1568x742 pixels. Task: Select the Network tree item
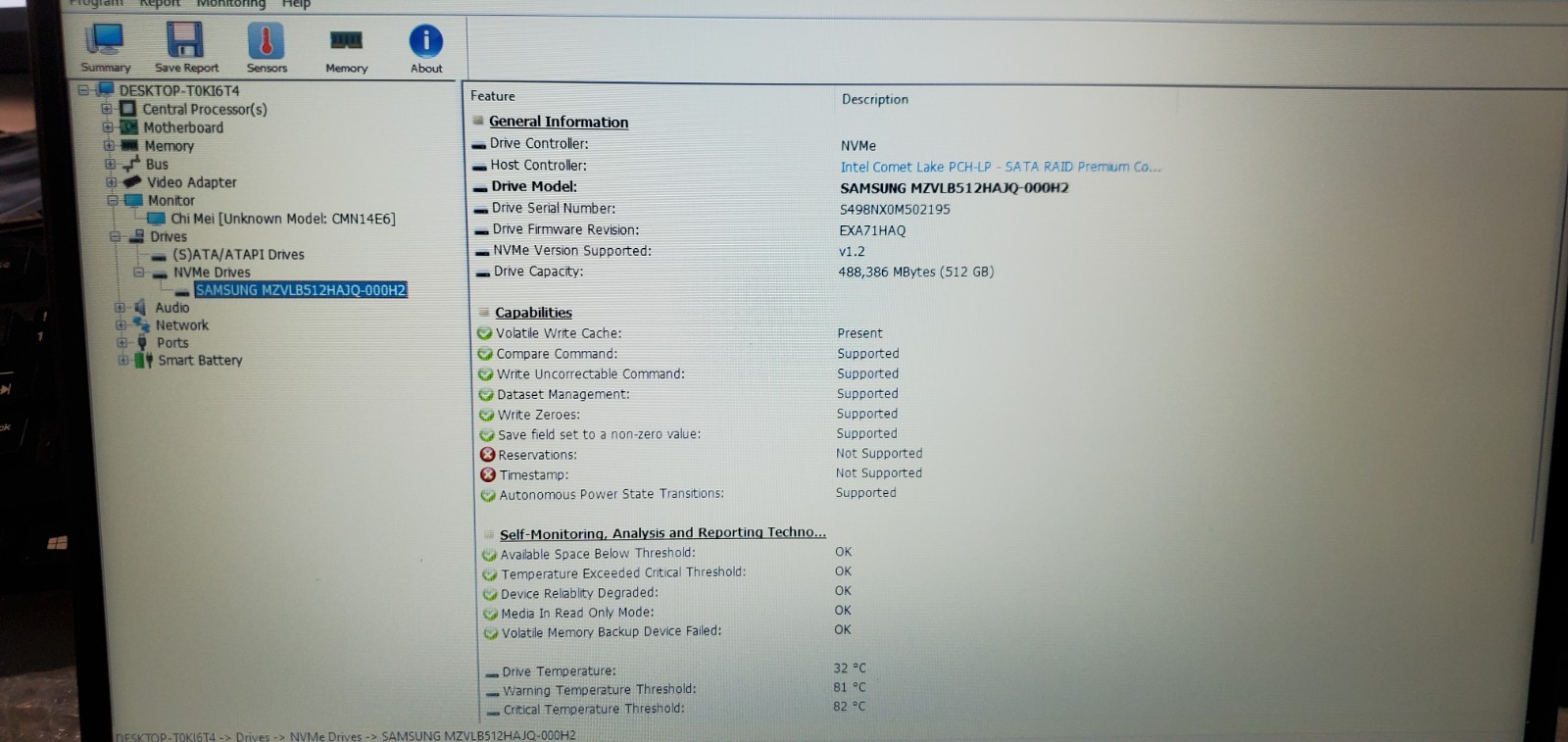pyautogui.click(x=181, y=324)
